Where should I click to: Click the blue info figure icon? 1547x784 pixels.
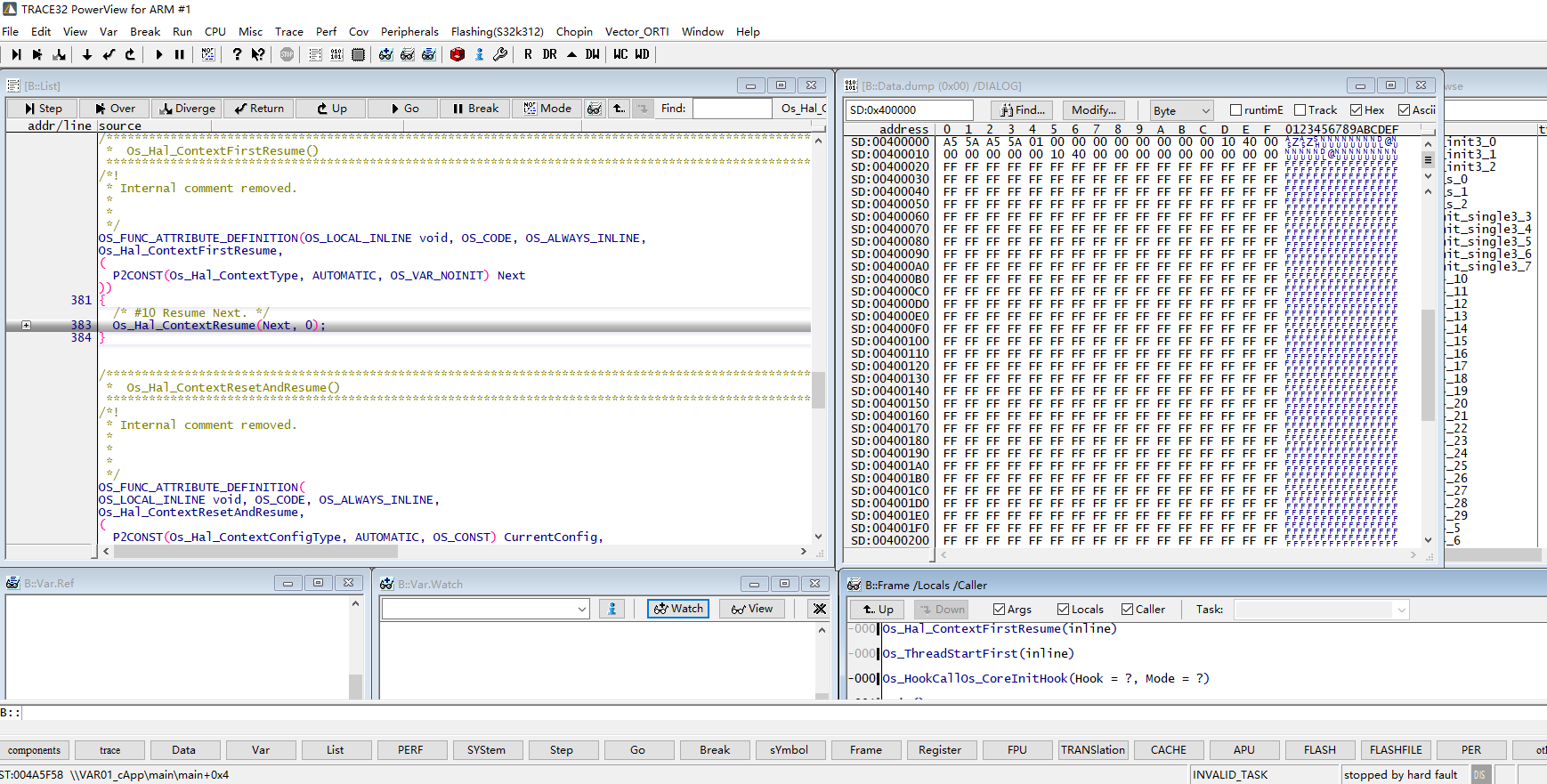coord(479,54)
